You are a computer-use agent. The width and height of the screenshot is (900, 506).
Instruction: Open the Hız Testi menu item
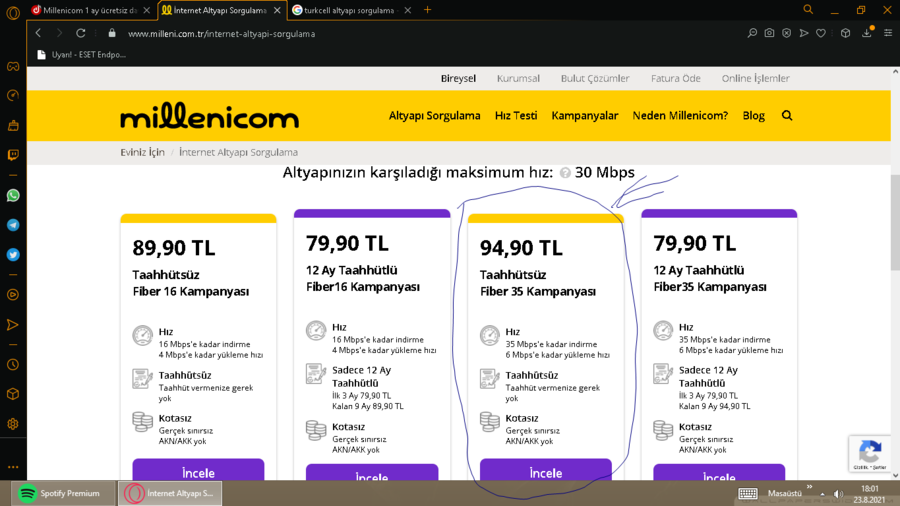click(x=516, y=116)
